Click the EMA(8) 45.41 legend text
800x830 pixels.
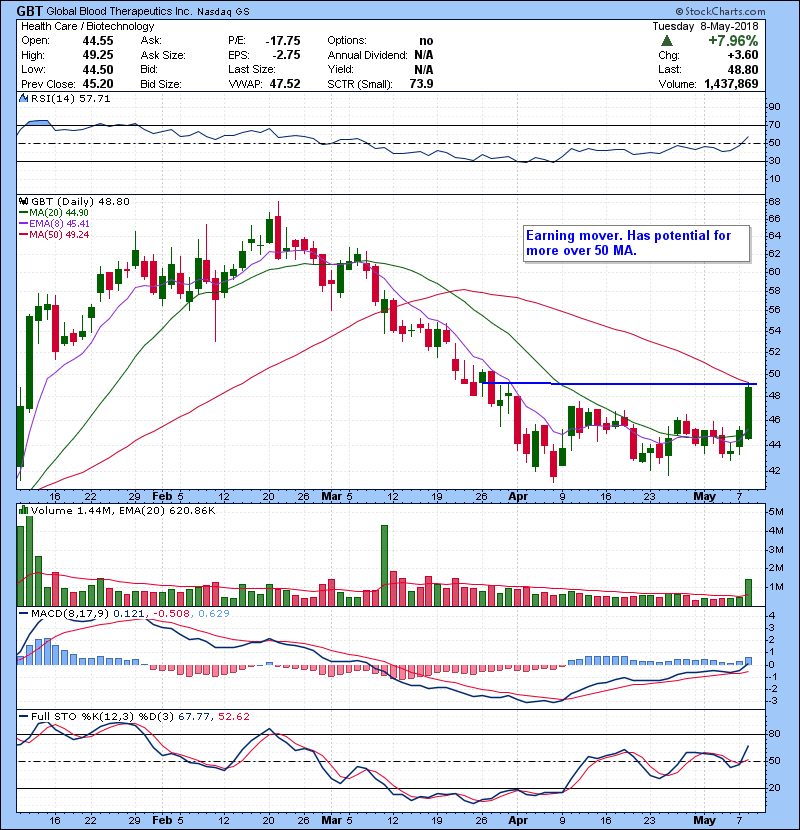[59, 224]
